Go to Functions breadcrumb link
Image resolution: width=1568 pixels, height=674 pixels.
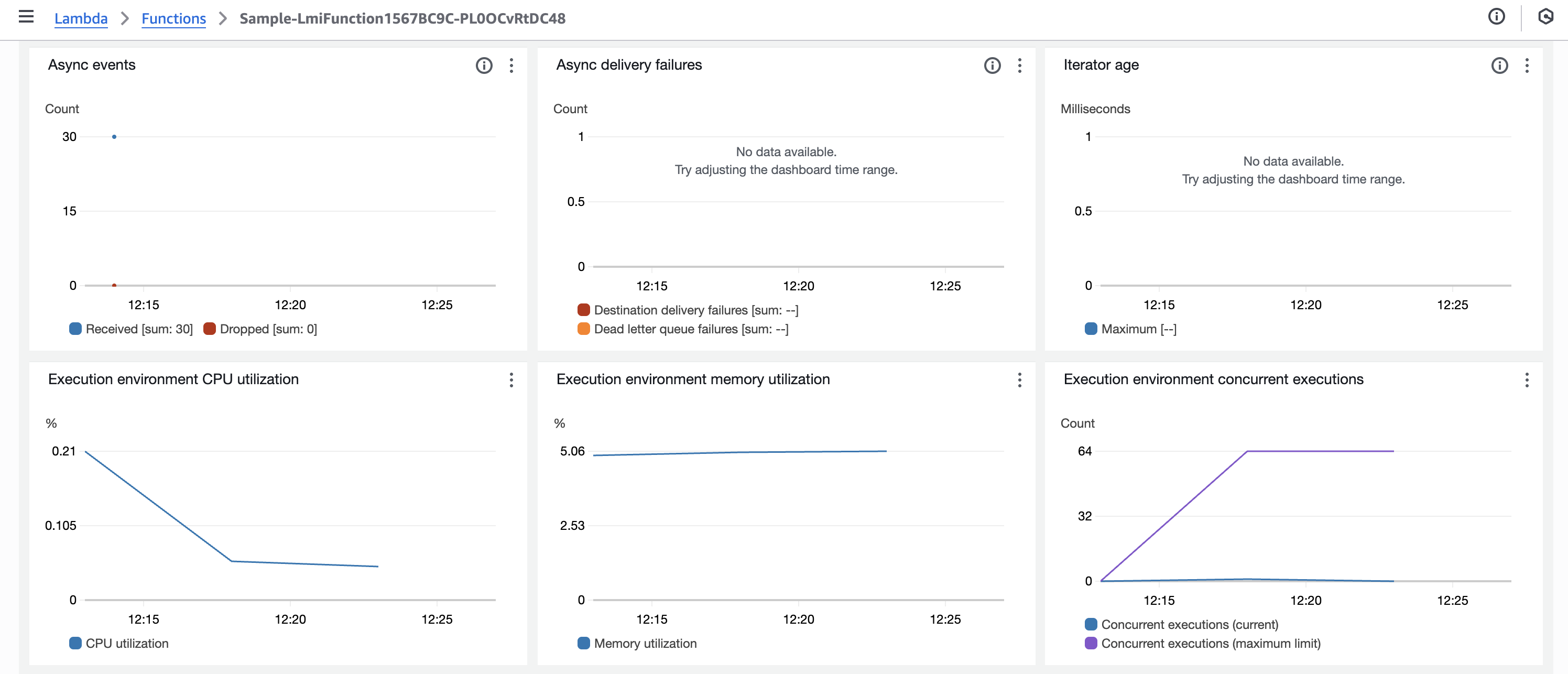point(173,19)
